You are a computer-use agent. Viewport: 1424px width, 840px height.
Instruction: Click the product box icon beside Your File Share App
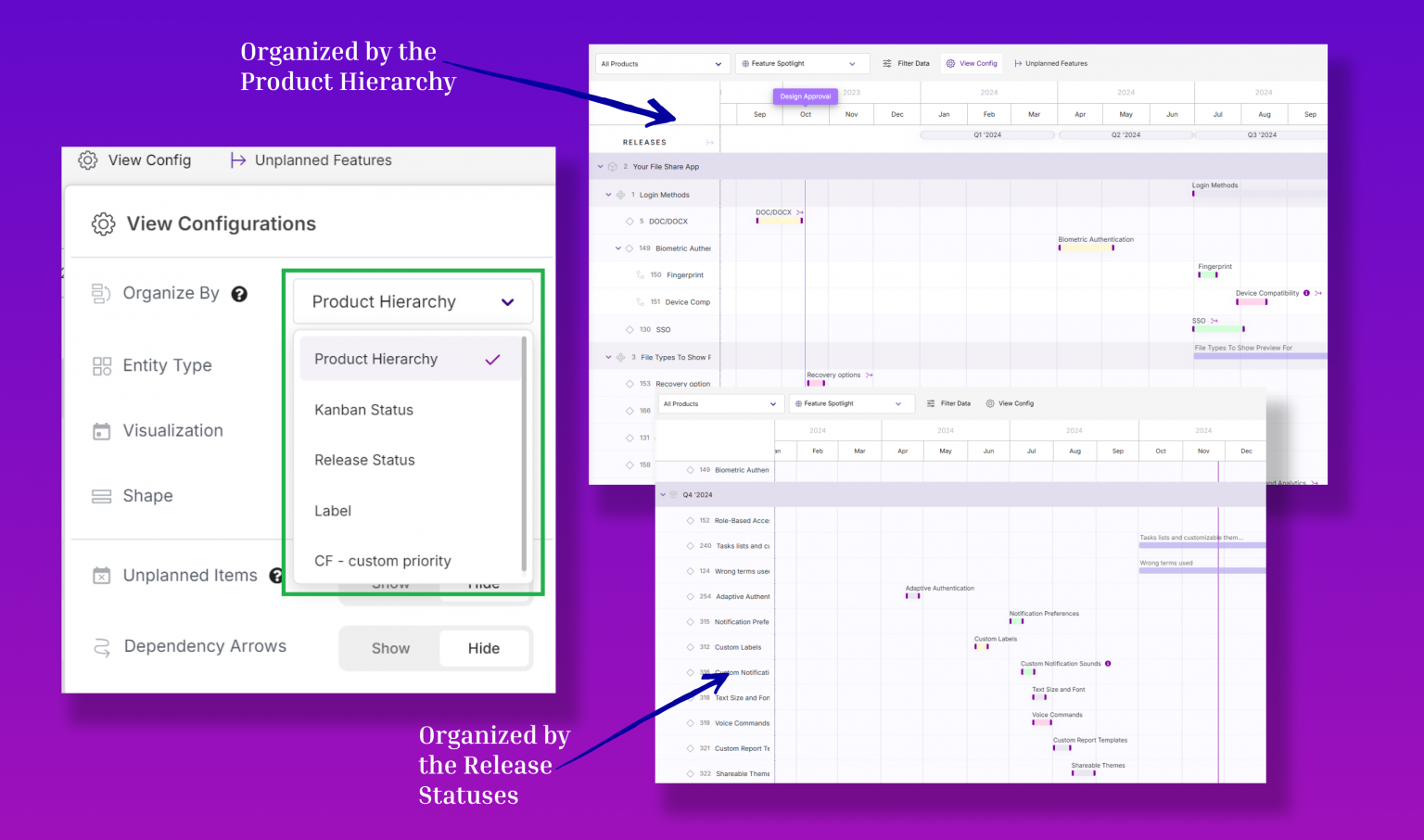pyautogui.click(x=614, y=166)
